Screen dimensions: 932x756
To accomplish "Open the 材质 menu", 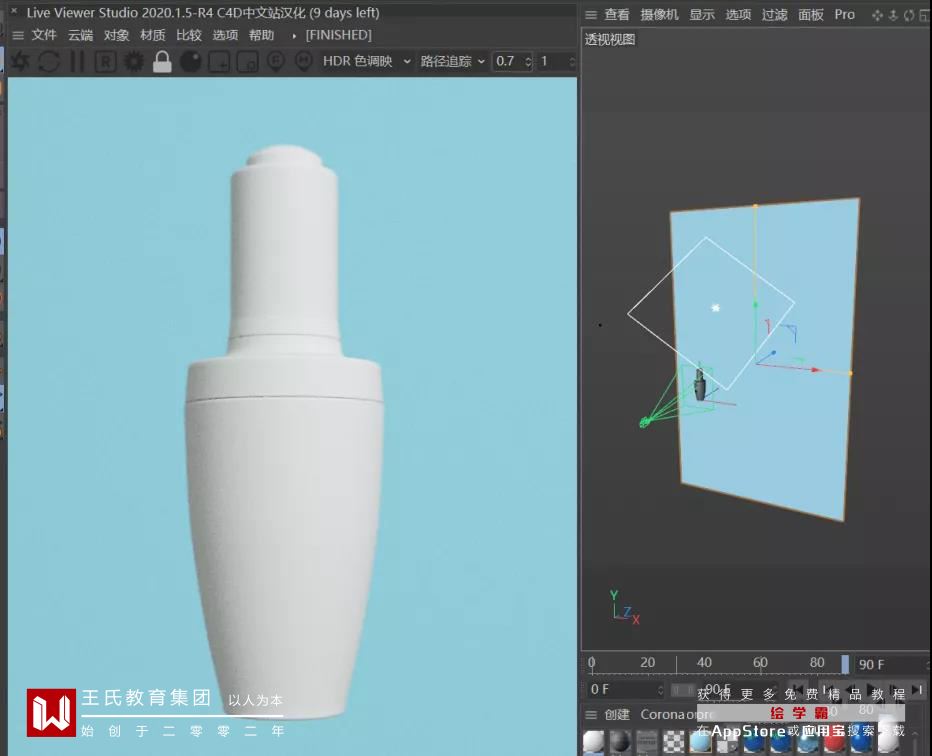I will (153, 35).
